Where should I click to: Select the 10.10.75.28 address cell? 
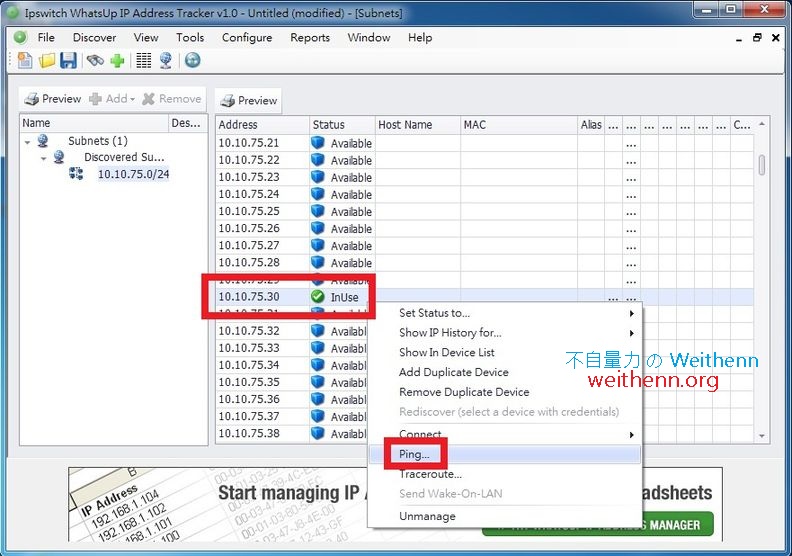263,263
